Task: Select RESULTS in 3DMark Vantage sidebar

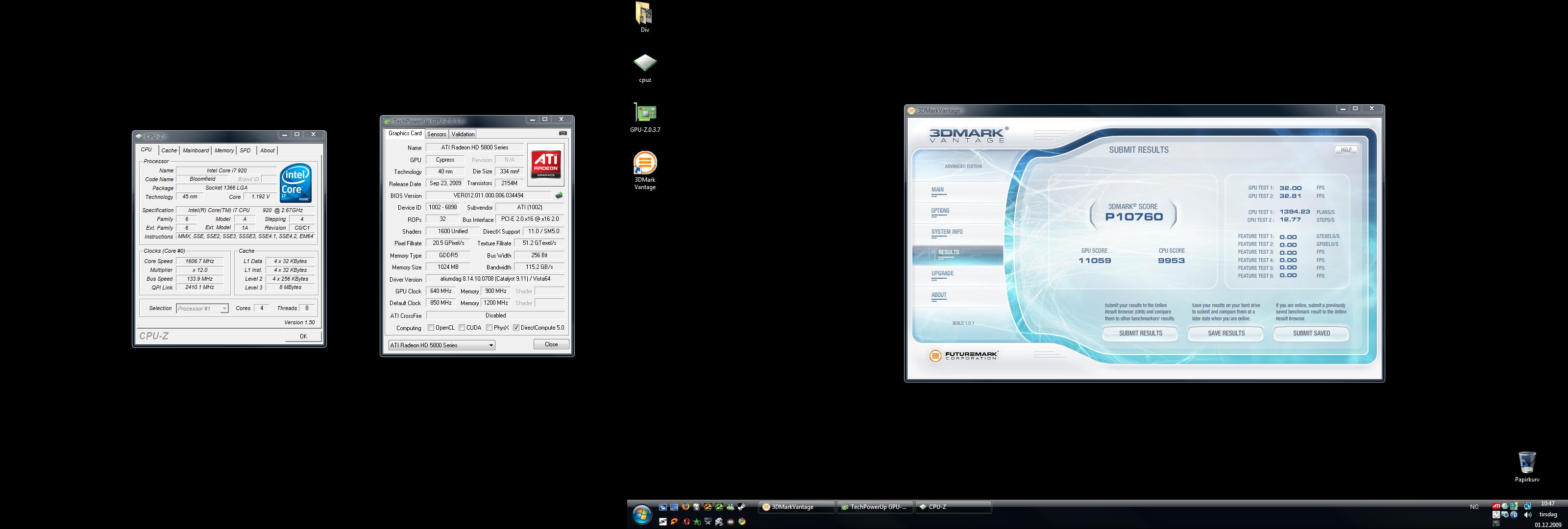Action: pos(957,255)
